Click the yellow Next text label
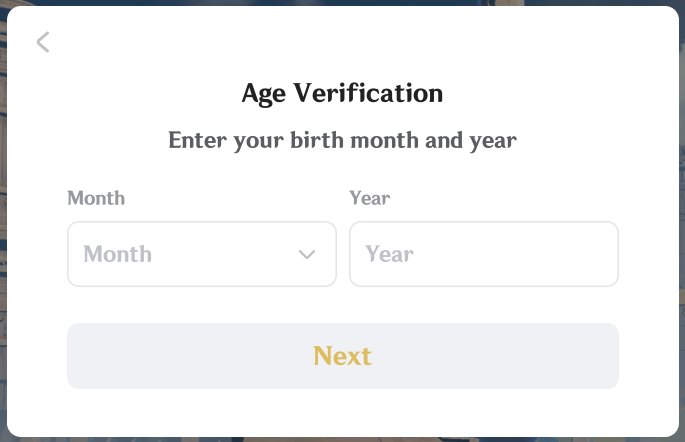This screenshot has width=685, height=442. pos(342,356)
